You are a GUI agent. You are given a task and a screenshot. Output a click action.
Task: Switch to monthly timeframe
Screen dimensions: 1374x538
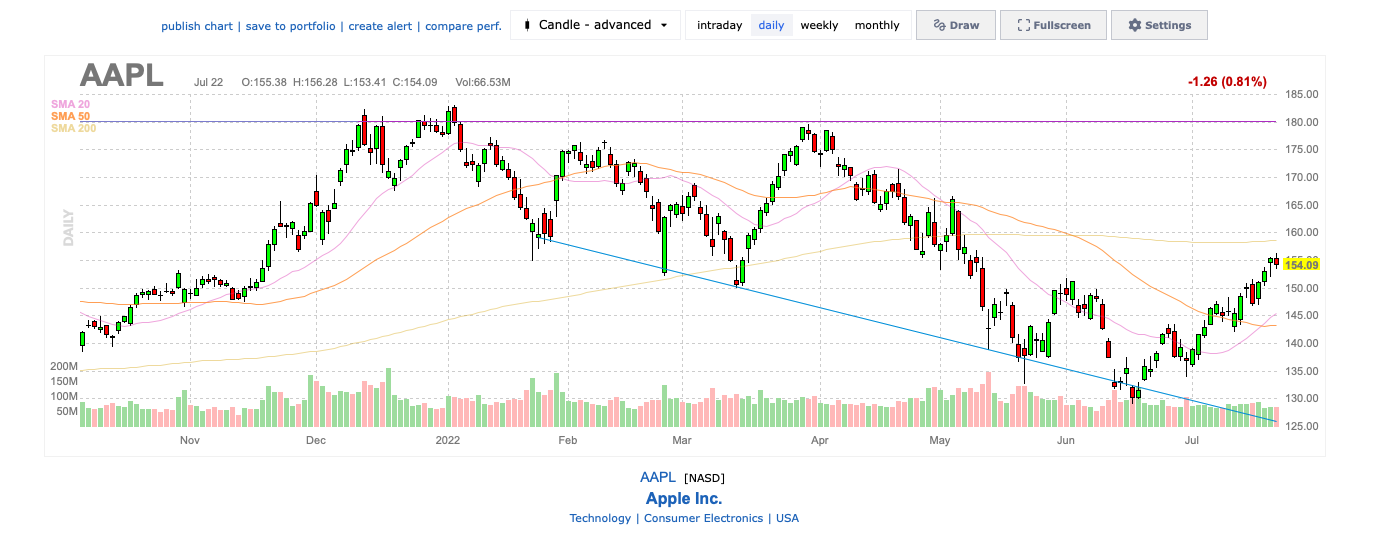coord(877,25)
